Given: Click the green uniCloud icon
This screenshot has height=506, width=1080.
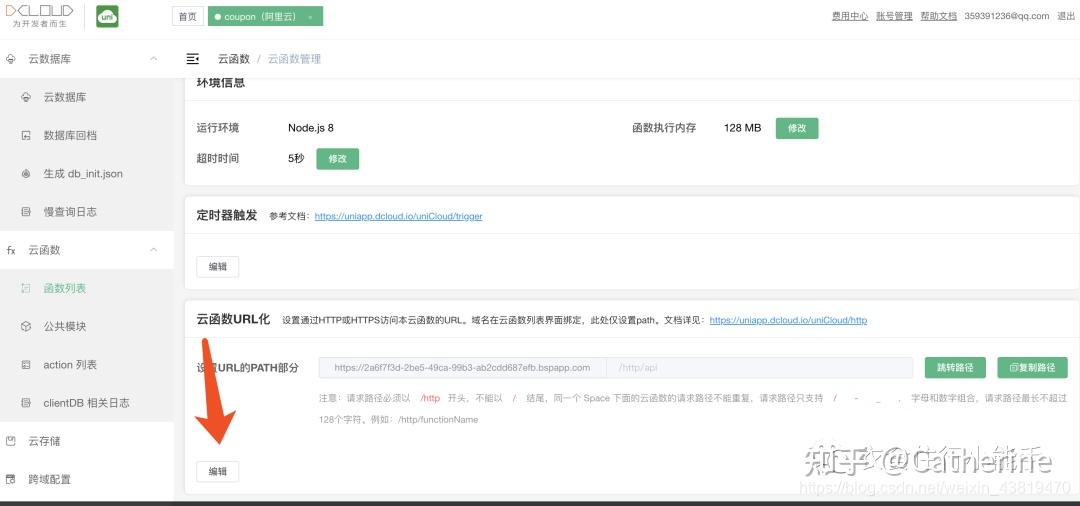Looking at the screenshot, I should pyautogui.click(x=107, y=16).
